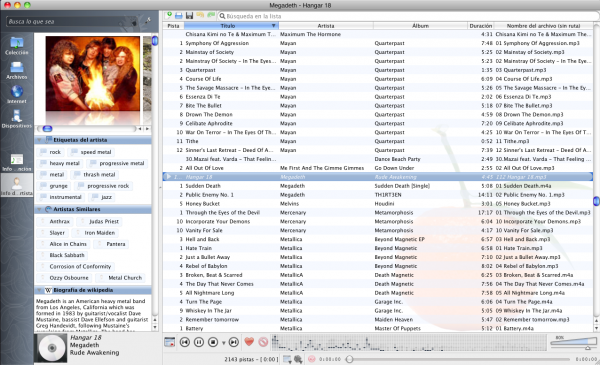
Task: Love this track with the heart icon
Action: point(249,342)
